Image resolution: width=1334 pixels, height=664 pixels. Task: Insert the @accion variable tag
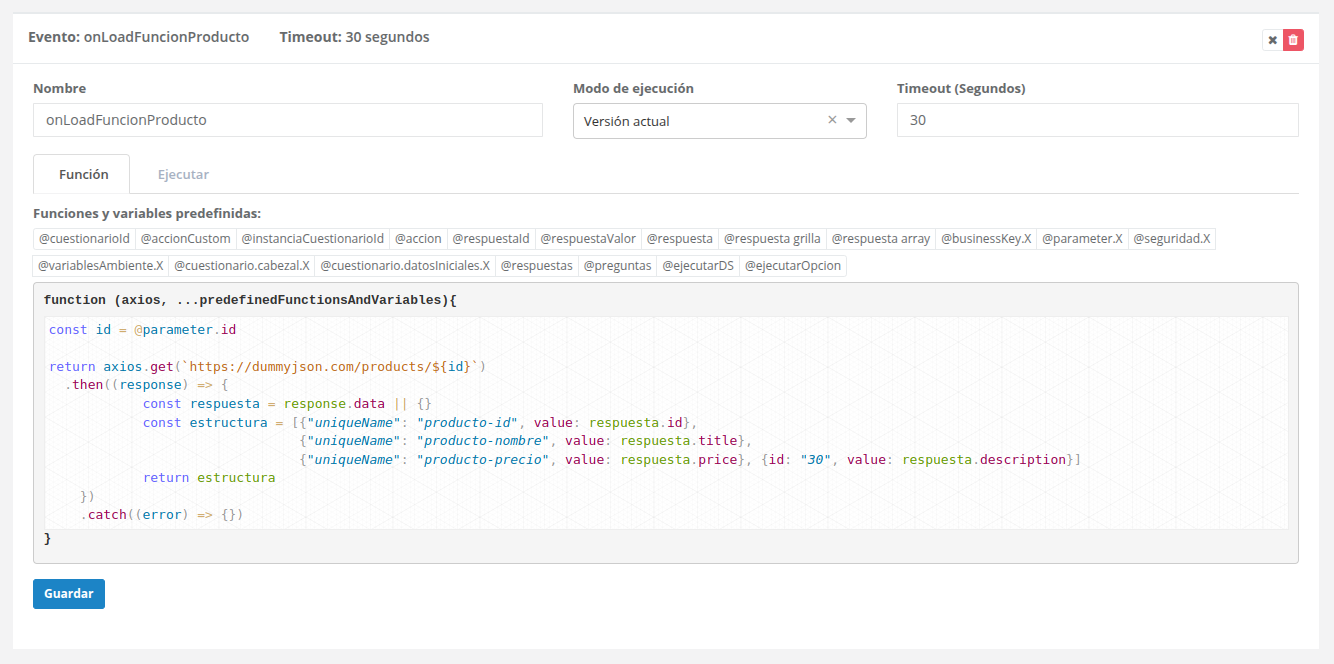click(418, 239)
